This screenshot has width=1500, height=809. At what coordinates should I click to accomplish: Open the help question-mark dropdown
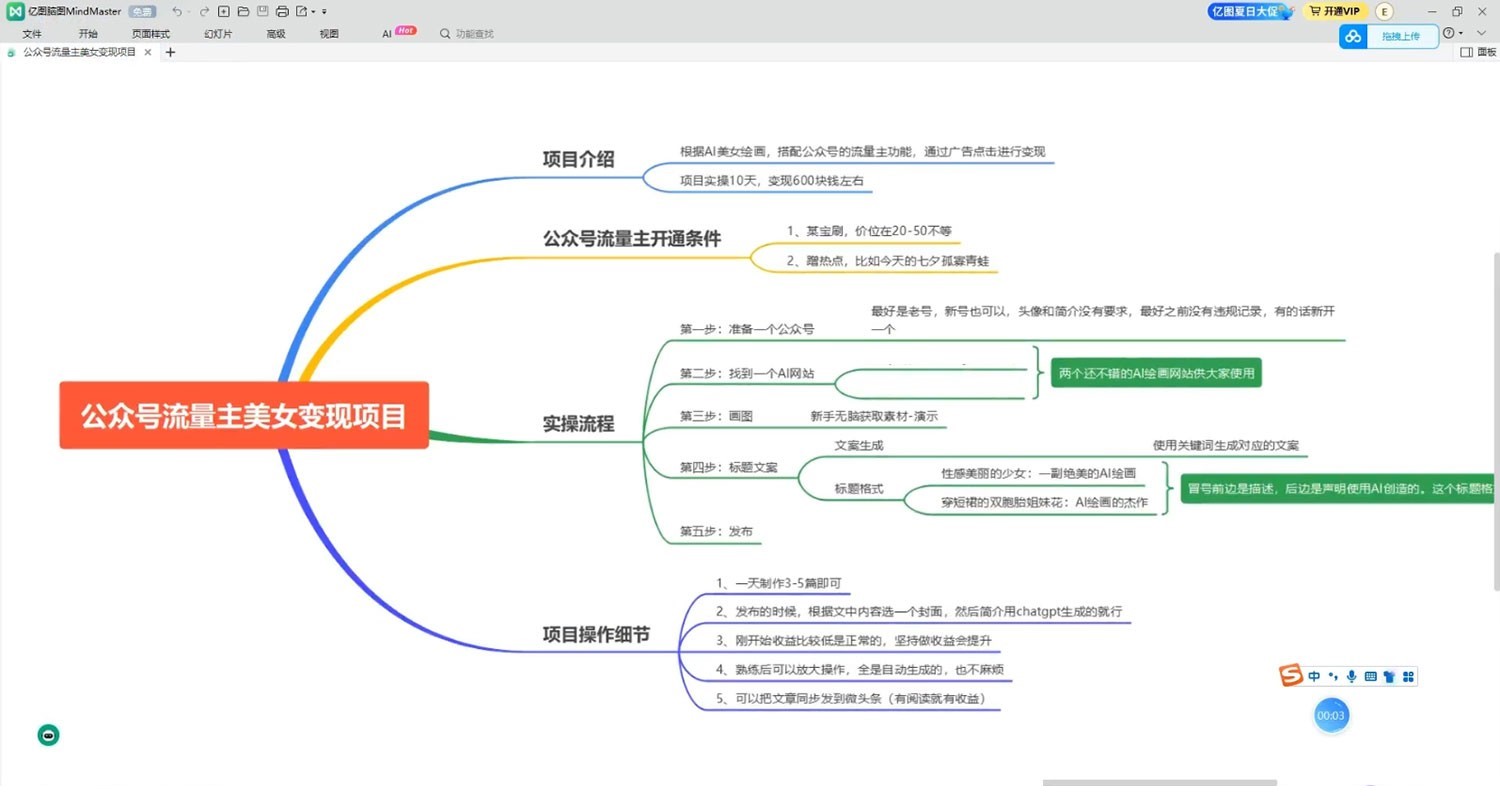[1452, 33]
